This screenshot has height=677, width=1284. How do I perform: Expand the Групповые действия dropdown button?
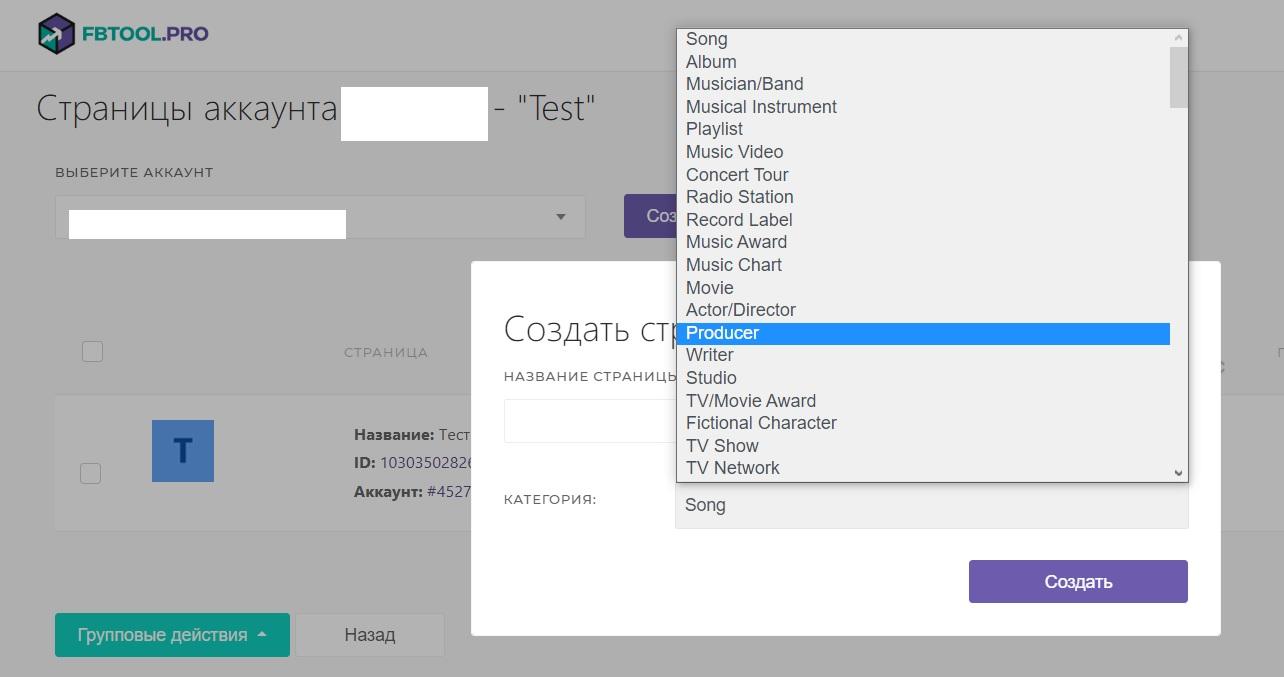(172, 635)
